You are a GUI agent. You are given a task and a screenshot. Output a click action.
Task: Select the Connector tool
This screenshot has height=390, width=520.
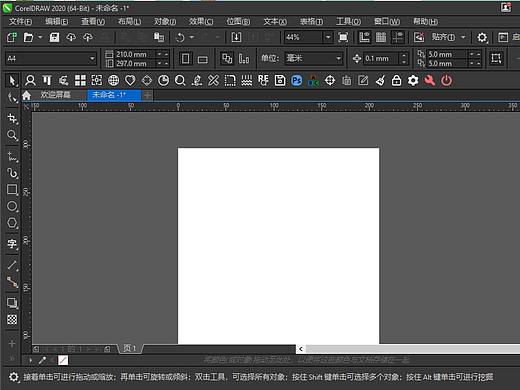point(12,282)
